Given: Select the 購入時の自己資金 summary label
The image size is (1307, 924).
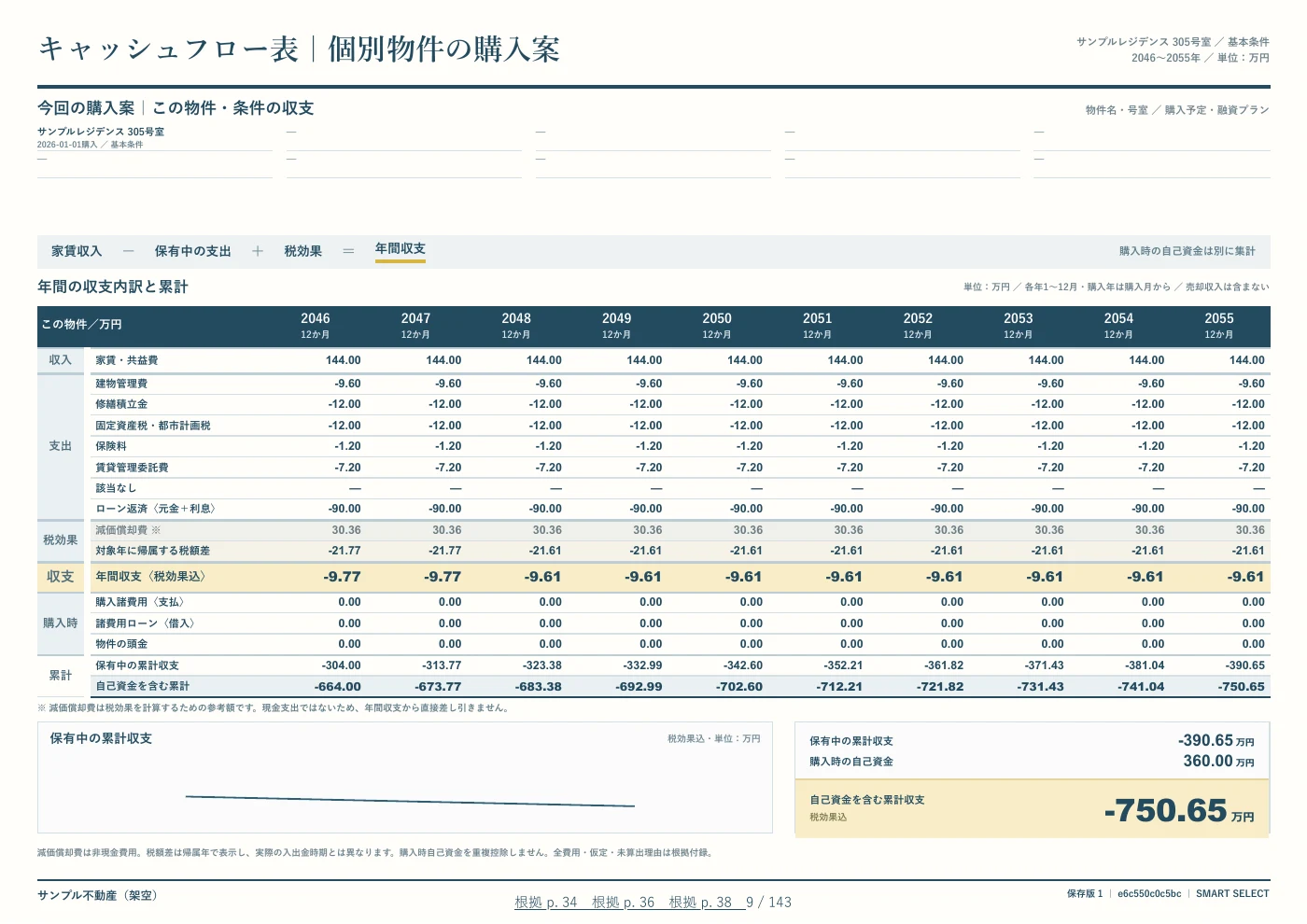Looking at the screenshot, I should point(851,762).
